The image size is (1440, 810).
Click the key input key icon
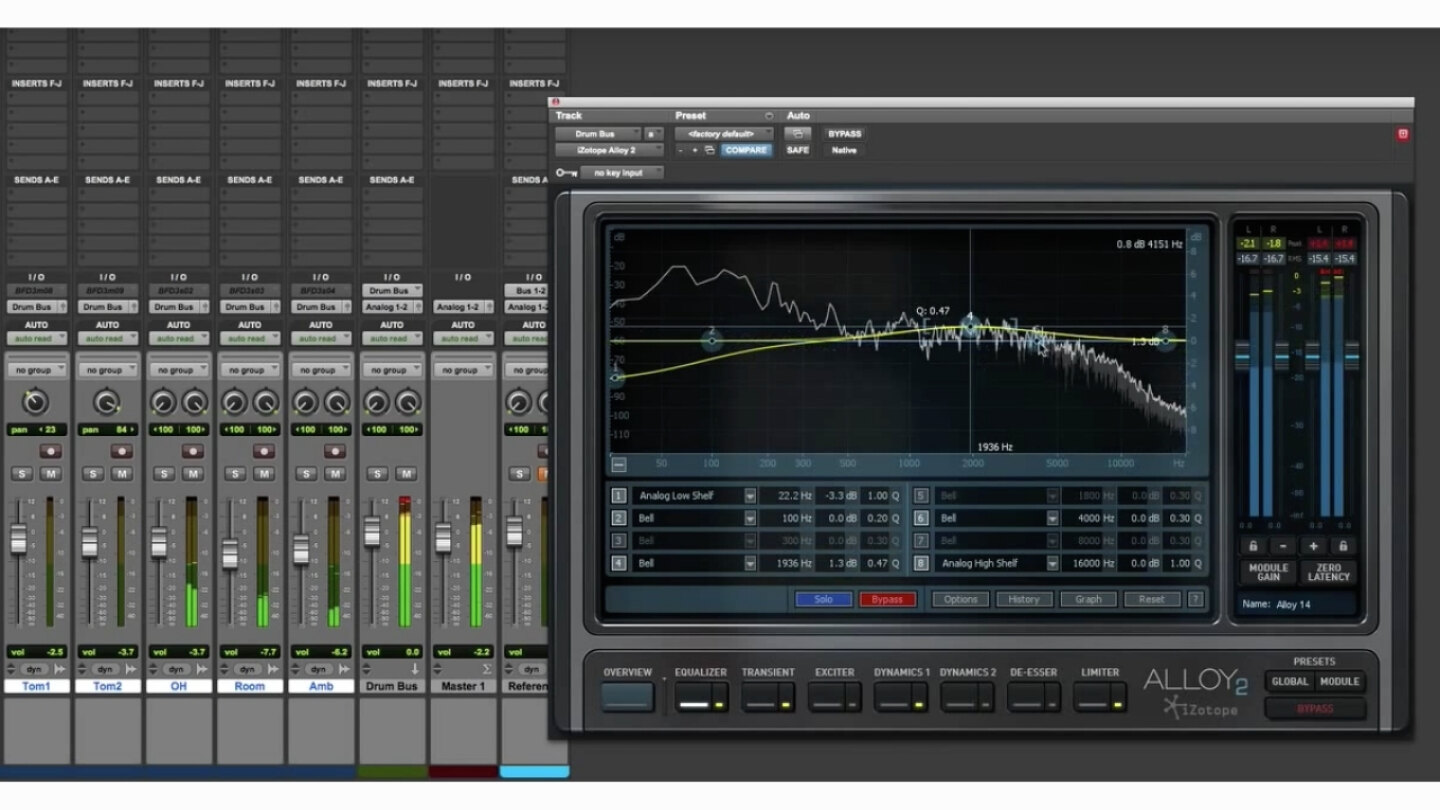pos(566,172)
